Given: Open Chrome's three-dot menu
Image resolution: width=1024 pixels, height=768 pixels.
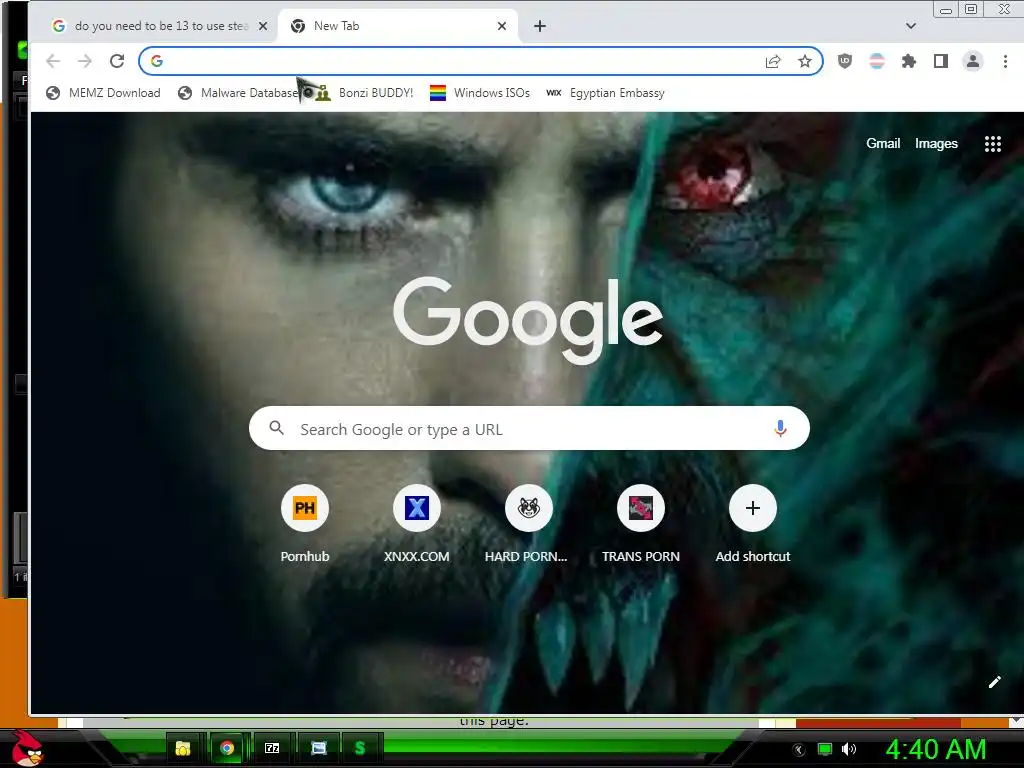Looking at the screenshot, I should coord(1005,61).
